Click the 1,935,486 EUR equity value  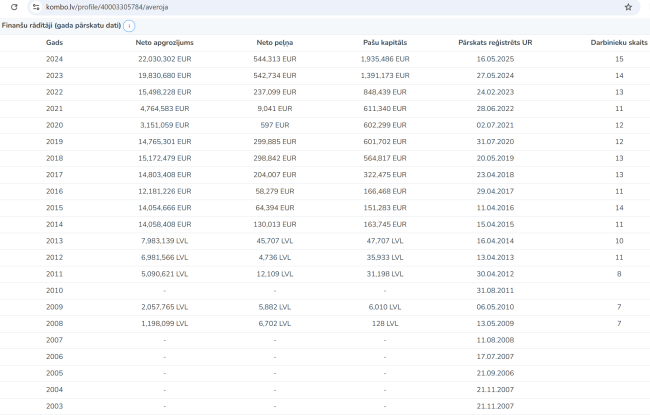pos(384,59)
